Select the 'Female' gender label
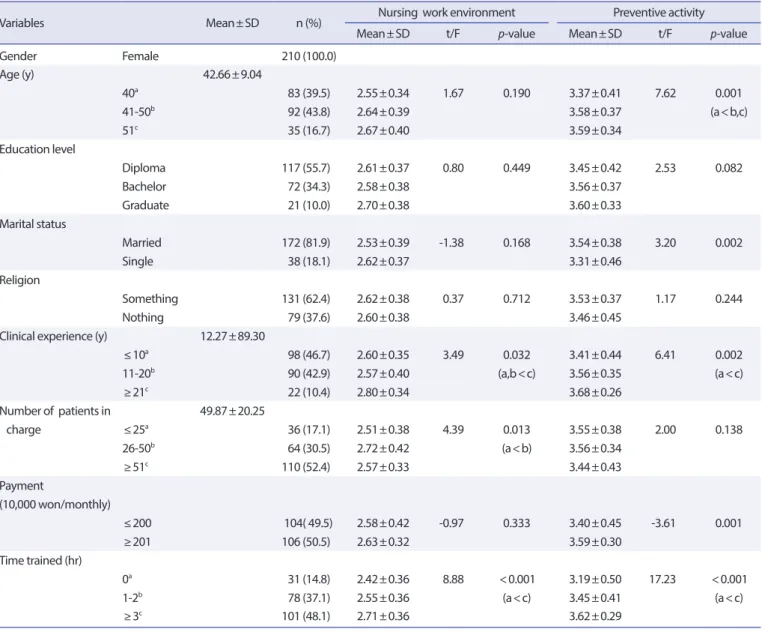Viewport: 762px width, 632px height. pos(140,56)
